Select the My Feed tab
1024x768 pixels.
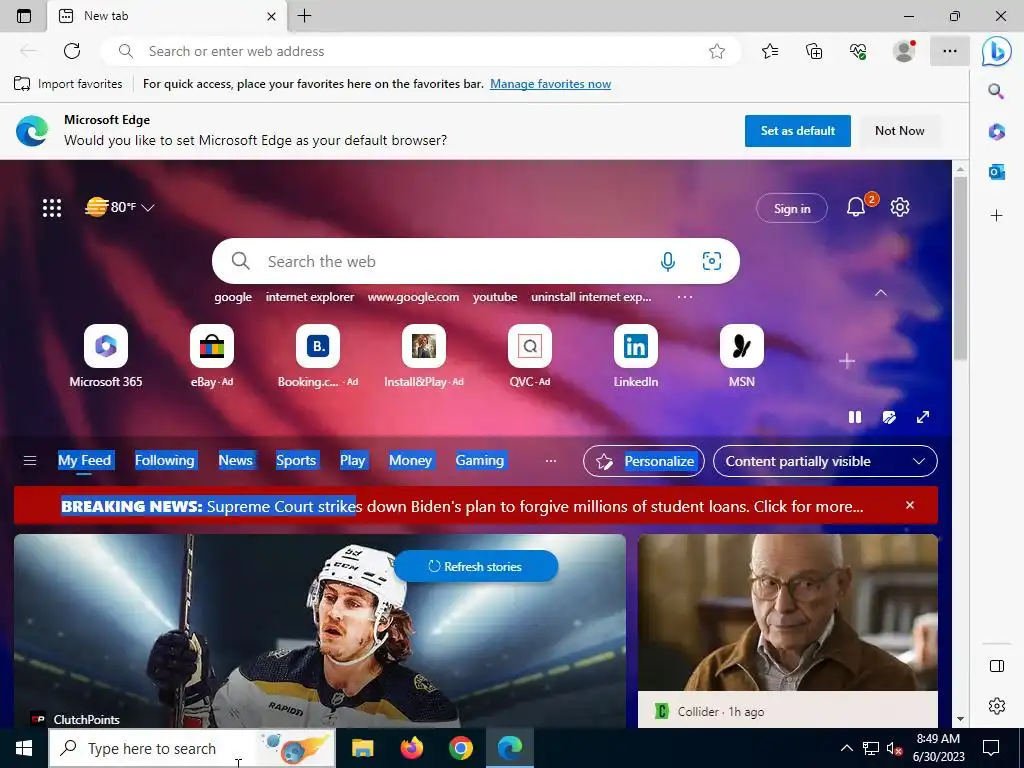(x=84, y=460)
